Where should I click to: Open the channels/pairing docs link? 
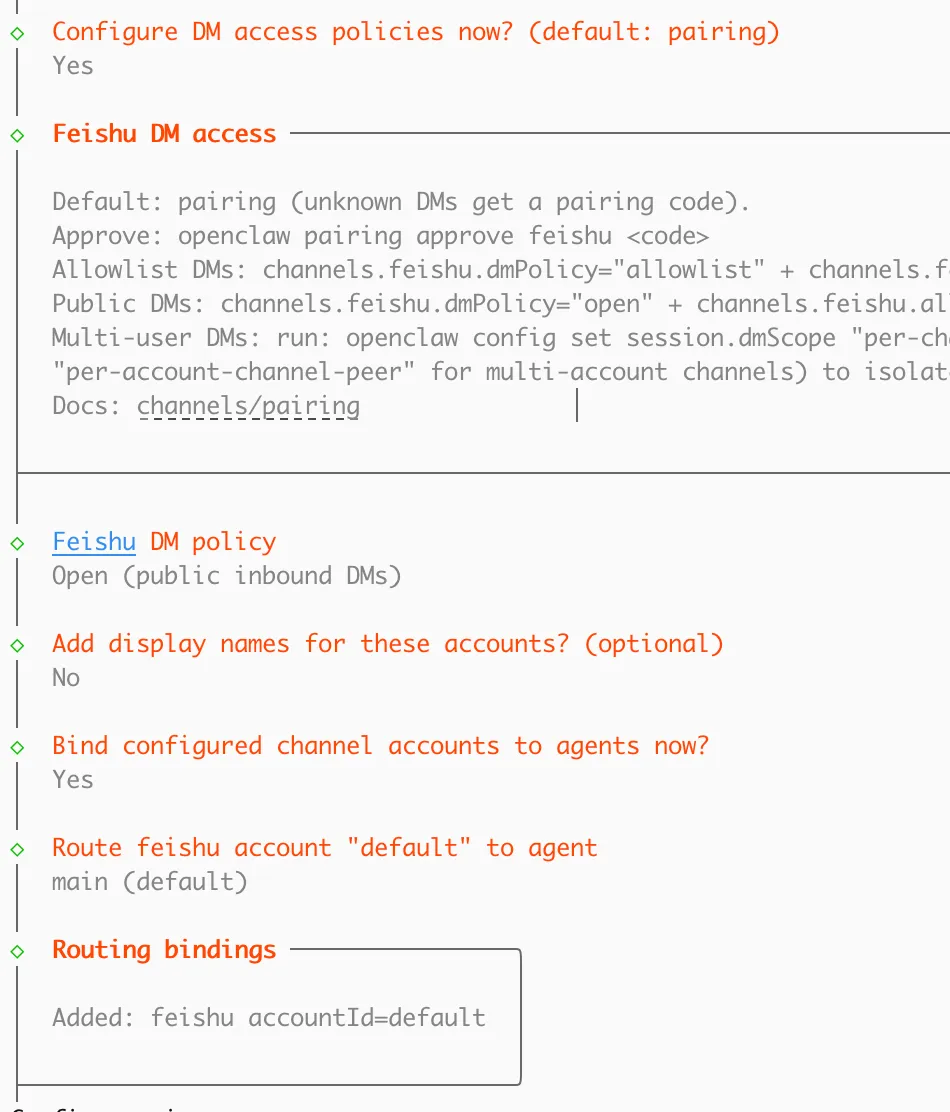click(x=248, y=406)
